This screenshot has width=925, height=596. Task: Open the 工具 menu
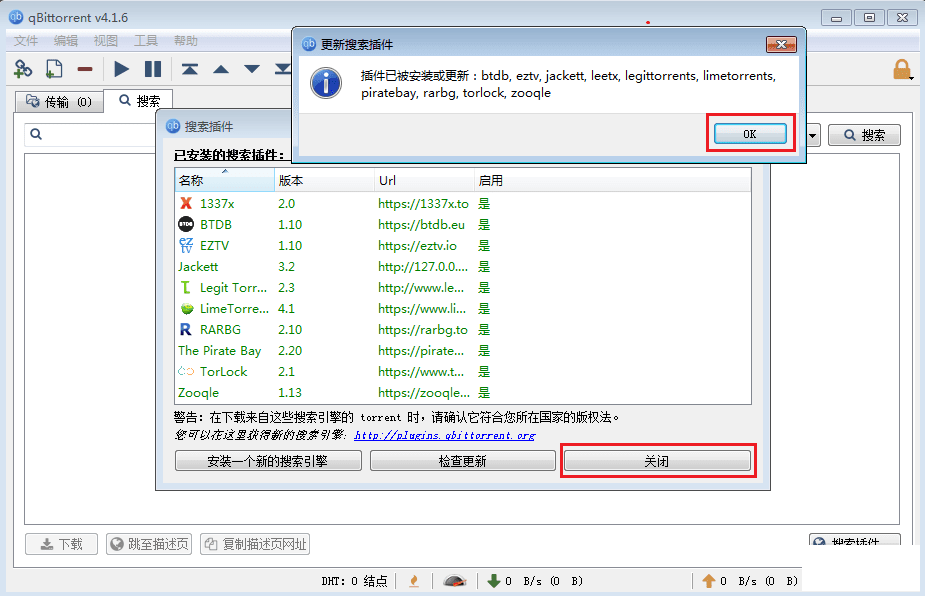[146, 41]
